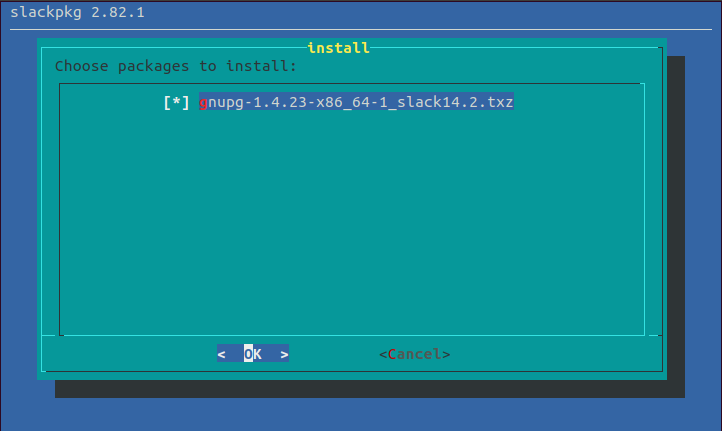This screenshot has height=431, width=722.
Task: Click the highlighted letter O in OK
Action: coord(248,354)
